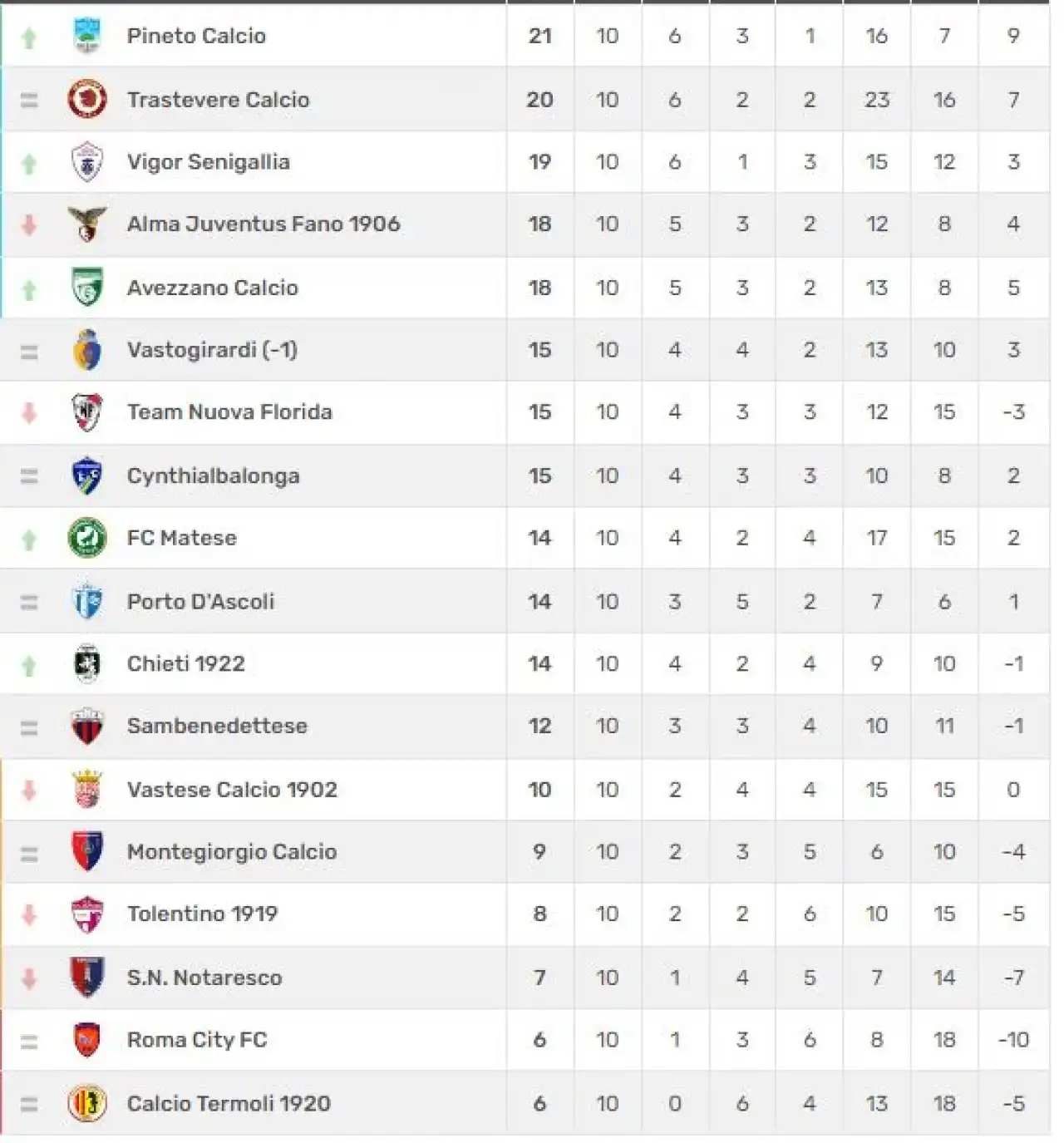This screenshot has height=1143, width=1064.
Task: Open the Porto D'Ascoli team page
Action: [x=200, y=601]
